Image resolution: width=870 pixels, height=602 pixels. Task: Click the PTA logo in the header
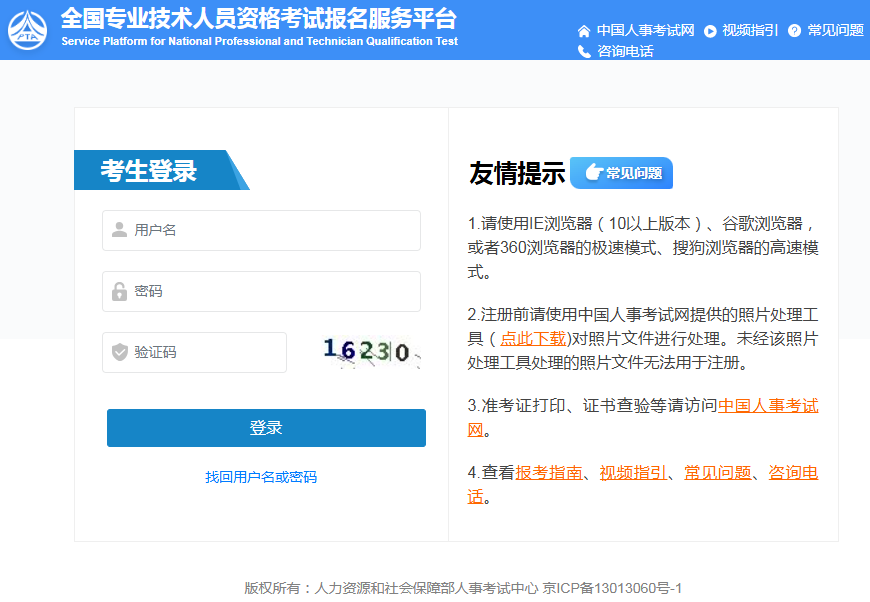(27, 30)
